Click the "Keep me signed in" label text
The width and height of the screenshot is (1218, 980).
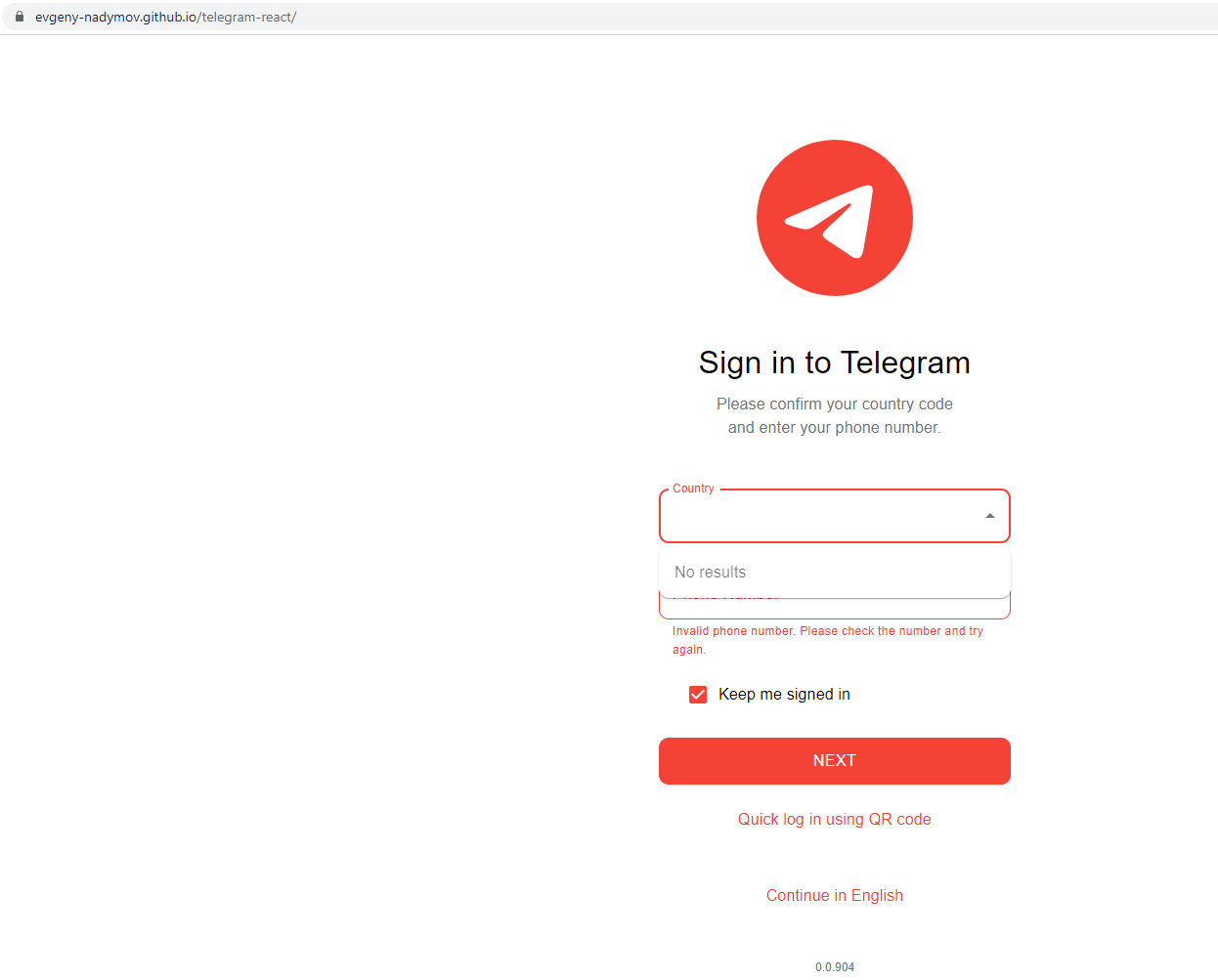(784, 695)
